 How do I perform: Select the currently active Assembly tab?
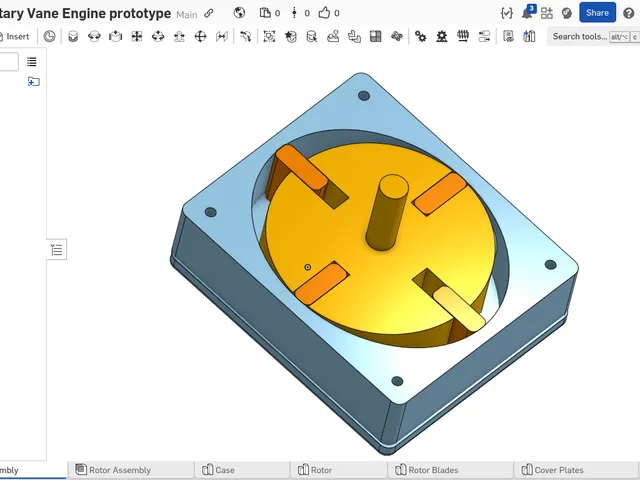coord(33,470)
